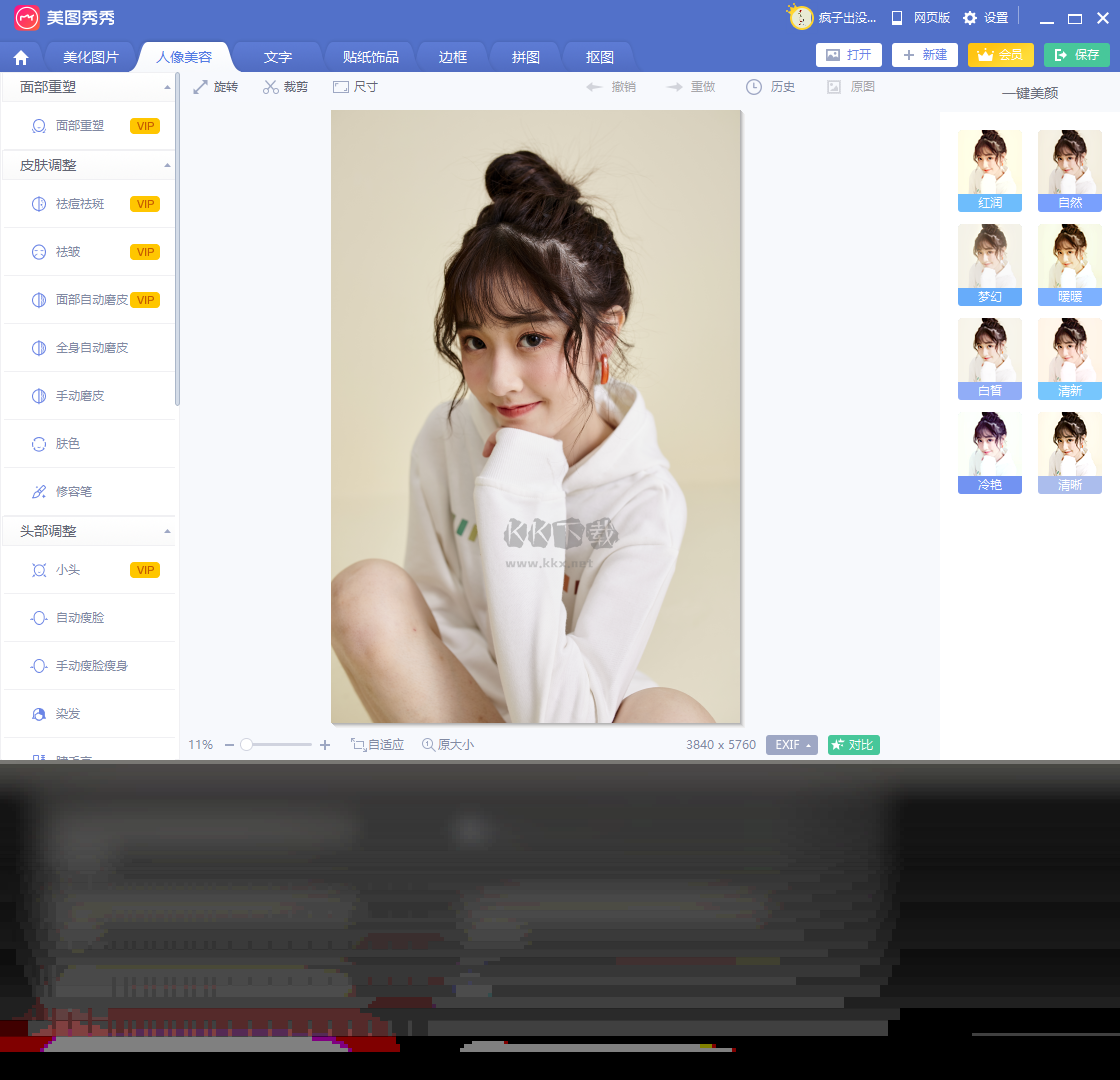Open the 修容笔 contour pen tool
1120x1080 pixels.
click(73, 491)
